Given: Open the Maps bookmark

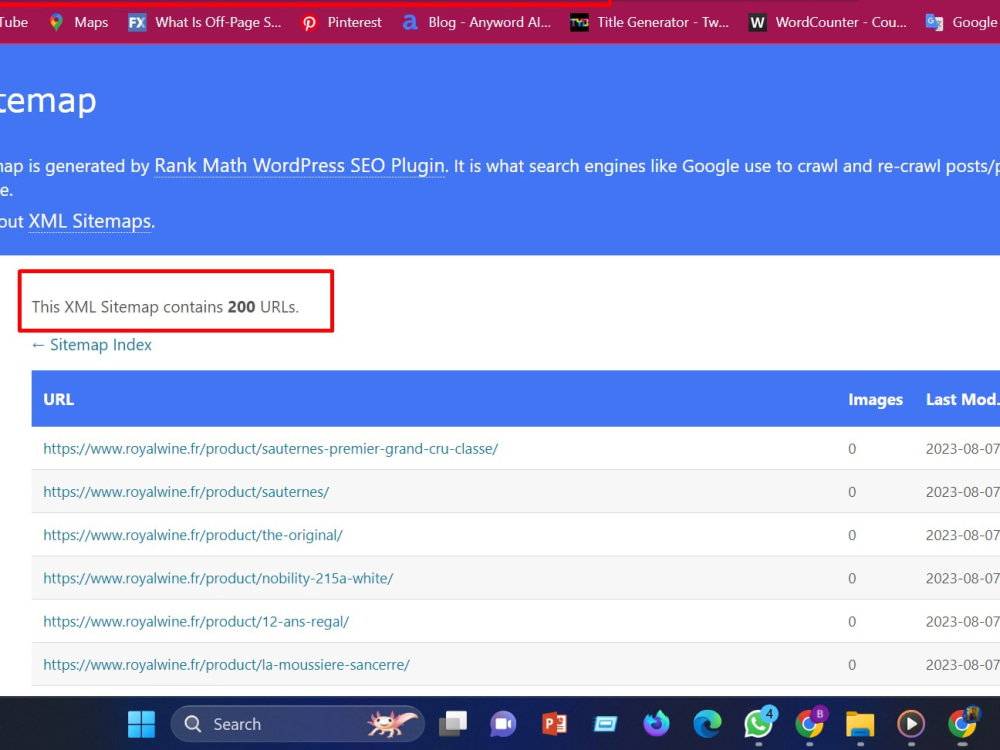Looking at the screenshot, I should [x=78, y=22].
